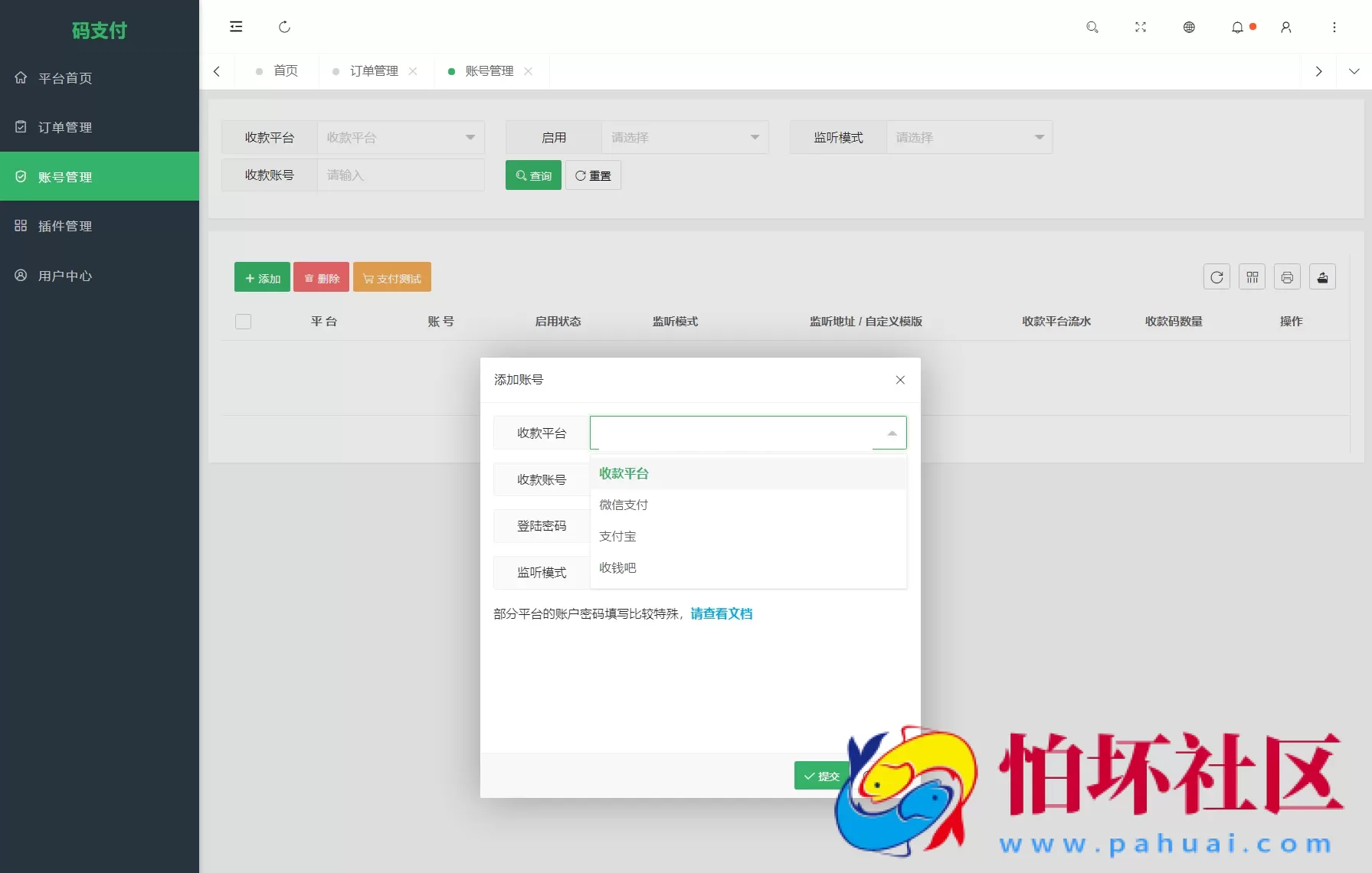The height and width of the screenshot is (873, 1372).
Task: Open the 监听模式 dropdown filter
Action: point(968,137)
